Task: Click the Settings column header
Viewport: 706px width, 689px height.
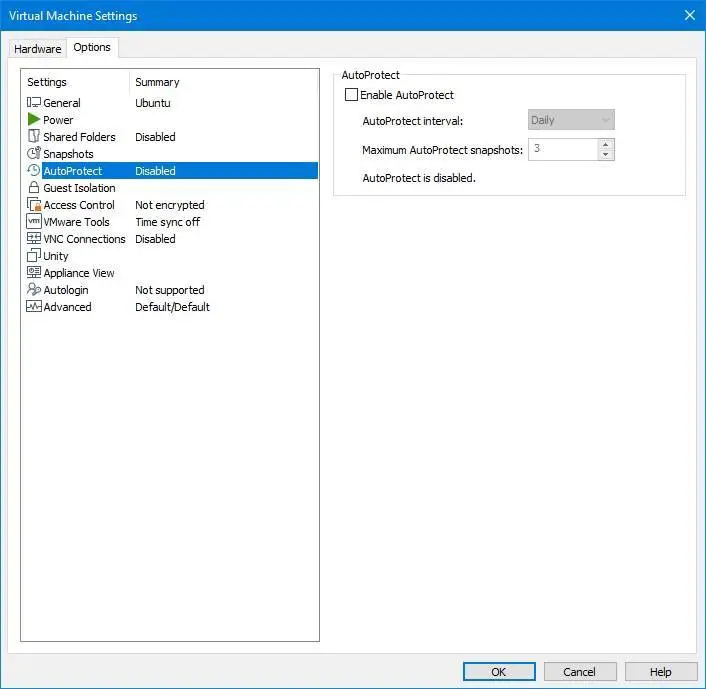Action: tap(47, 82)
